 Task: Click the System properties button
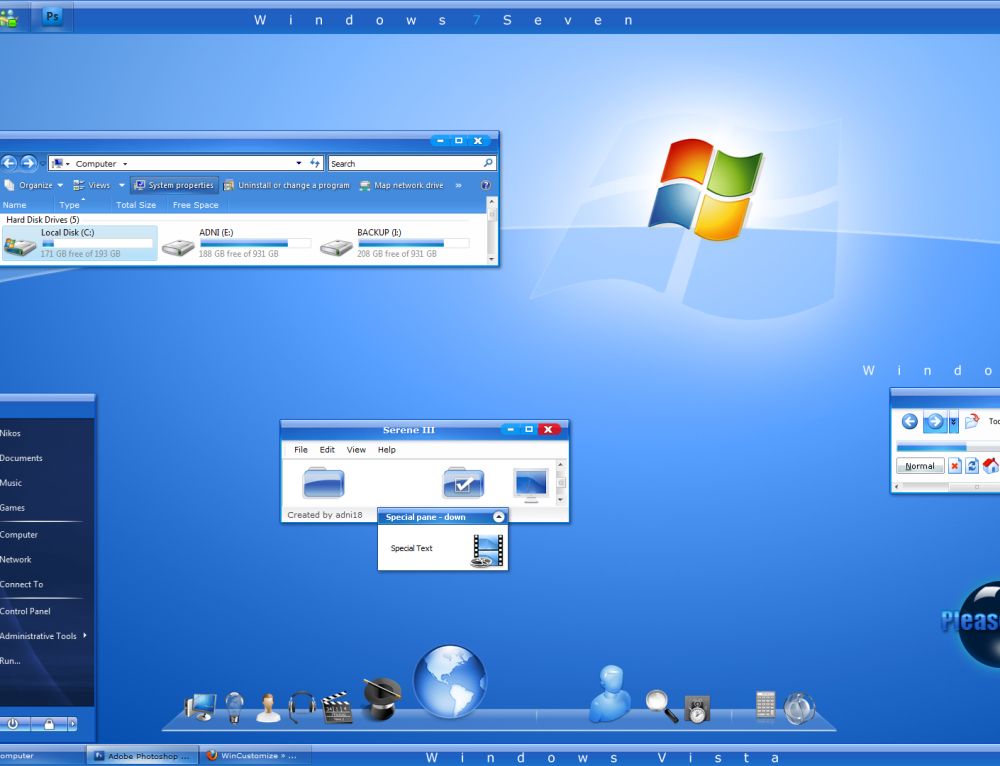pyautogui.click(x=174, y=185)
